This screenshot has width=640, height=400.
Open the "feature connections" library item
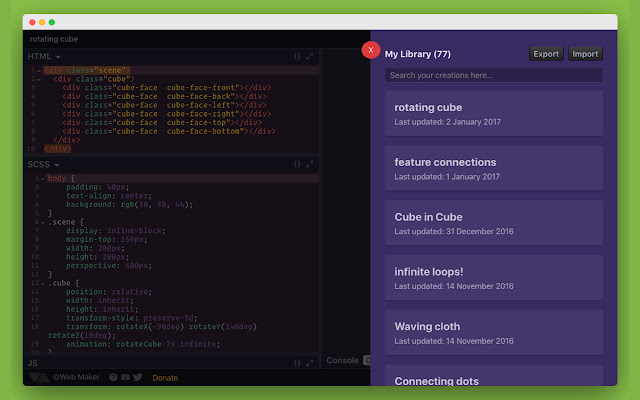pyautogui.click(x=493, y=168)
